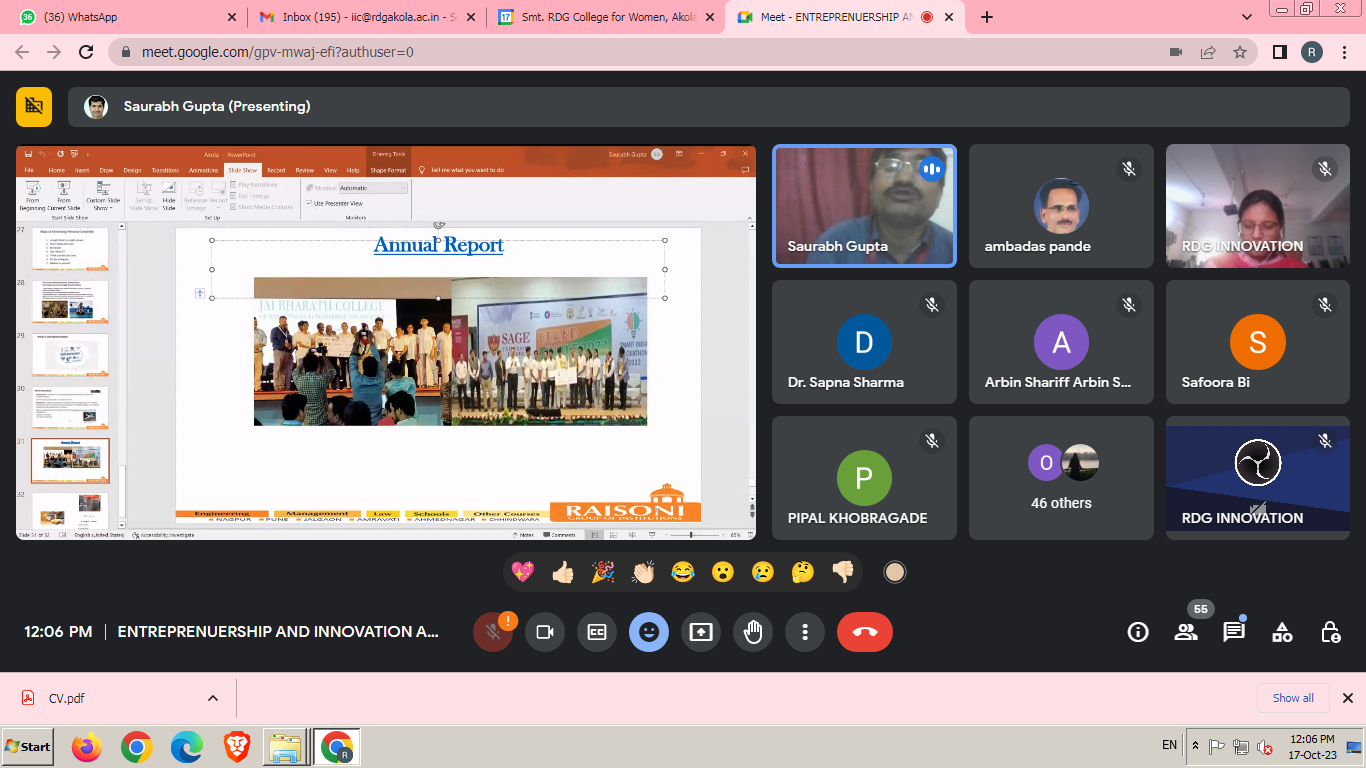Viewport: 1366px width, 768px height.
Task: Turn on microphone in Meet controls
Action: 492,632
